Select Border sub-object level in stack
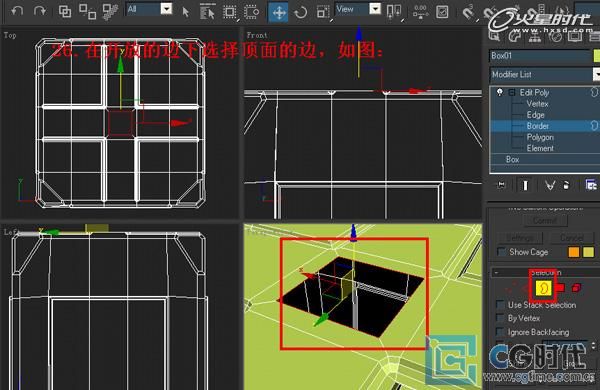Screen dimensions: 600x390 click(x=538, y=126)
